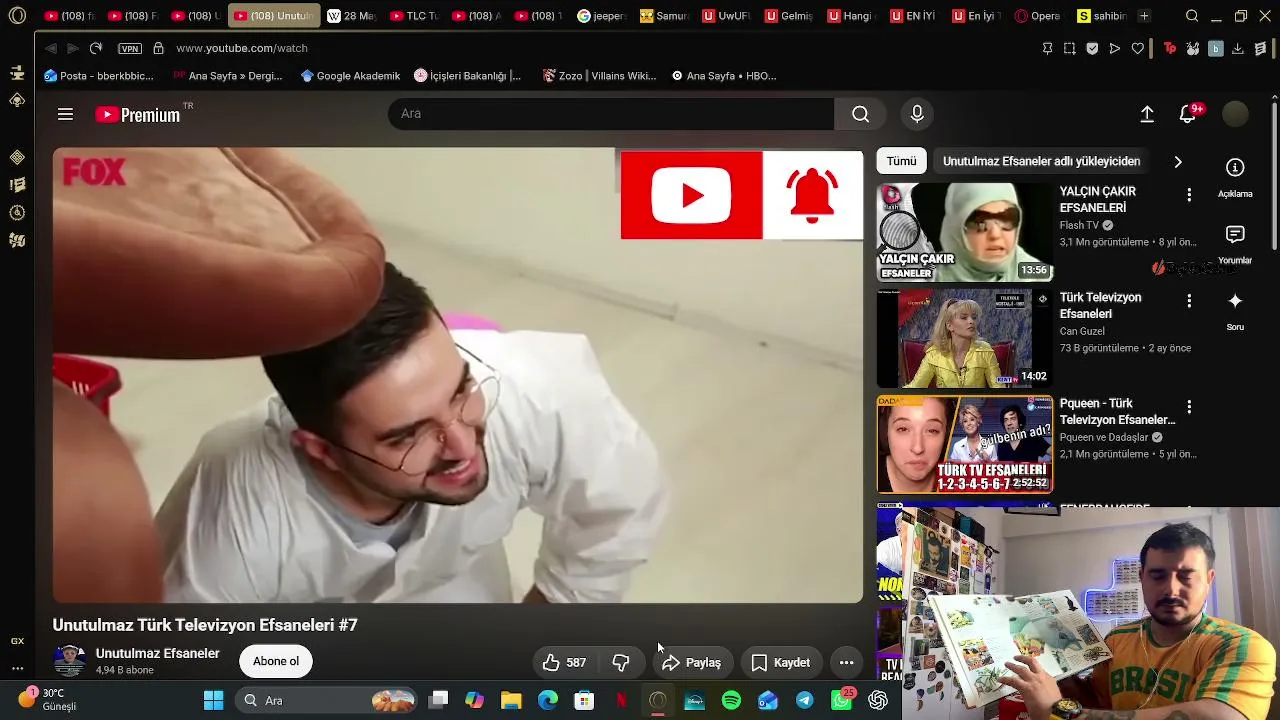Open the account avatar menu
This screenshot has width=1280, height=720.
[x=1235, y=114]
